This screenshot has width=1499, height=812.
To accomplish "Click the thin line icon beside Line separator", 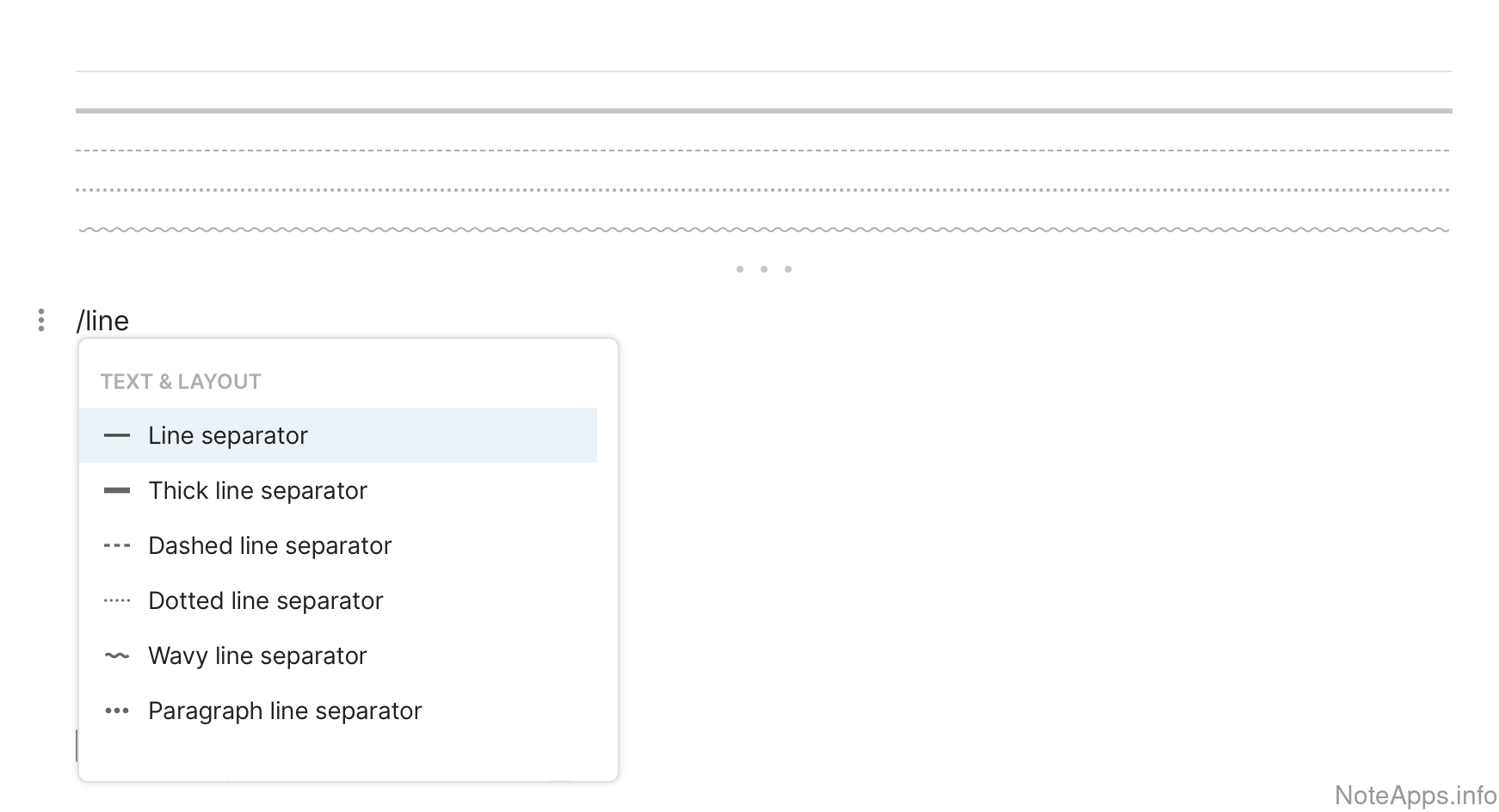I will click(x=117, y=436).
